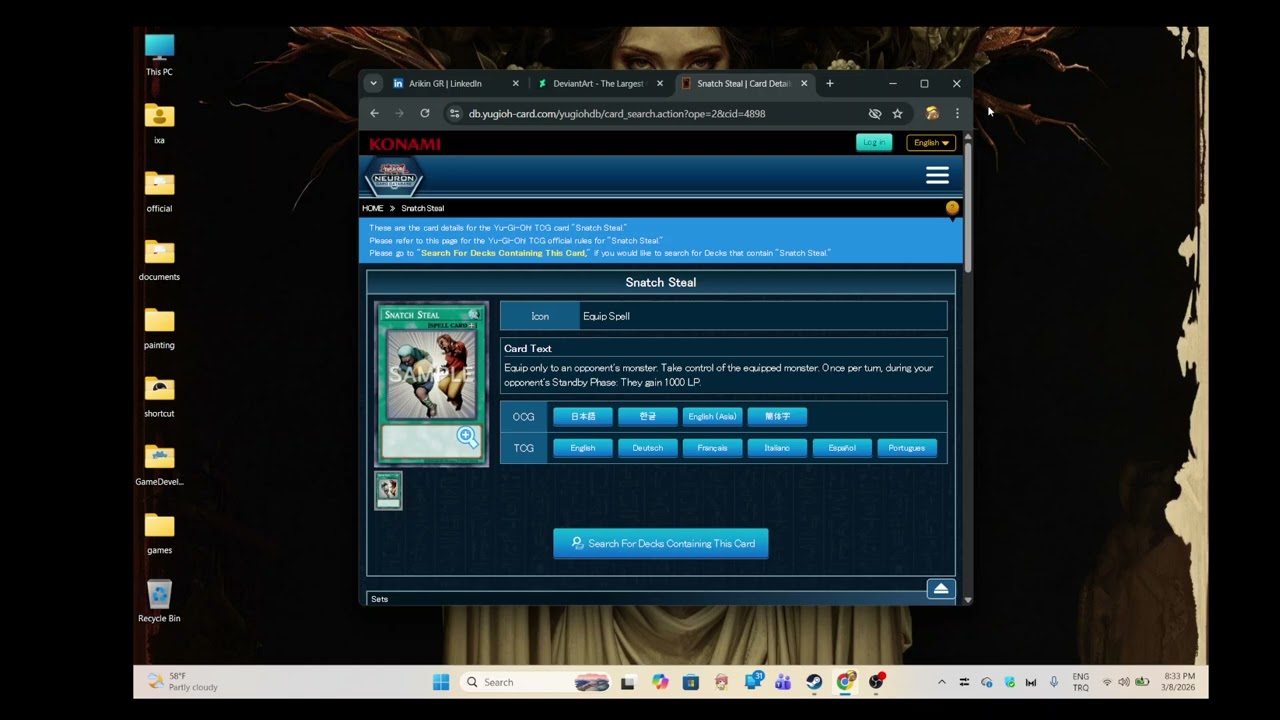Screen dimensions: 1280x720
Task: Click the large Snatch Steal card image
Action: (431, 384)
